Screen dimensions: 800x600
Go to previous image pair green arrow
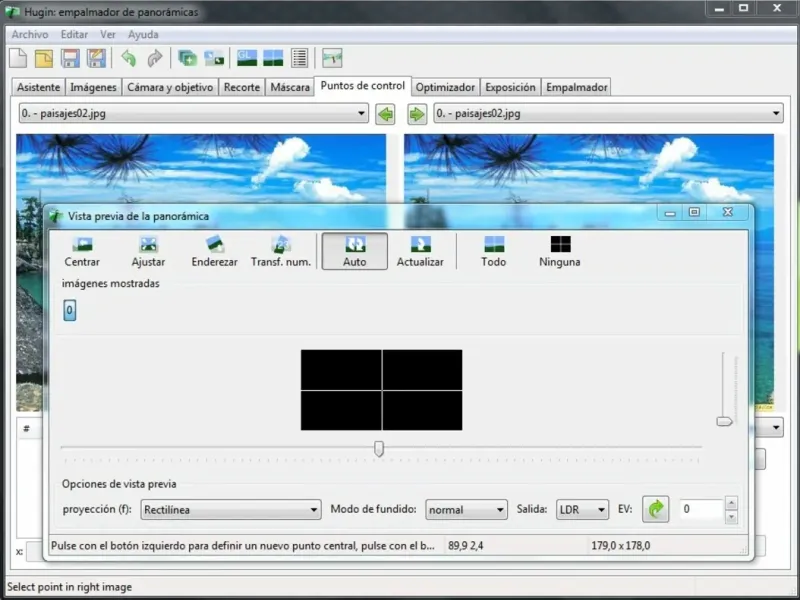click(x=386, y=114)
